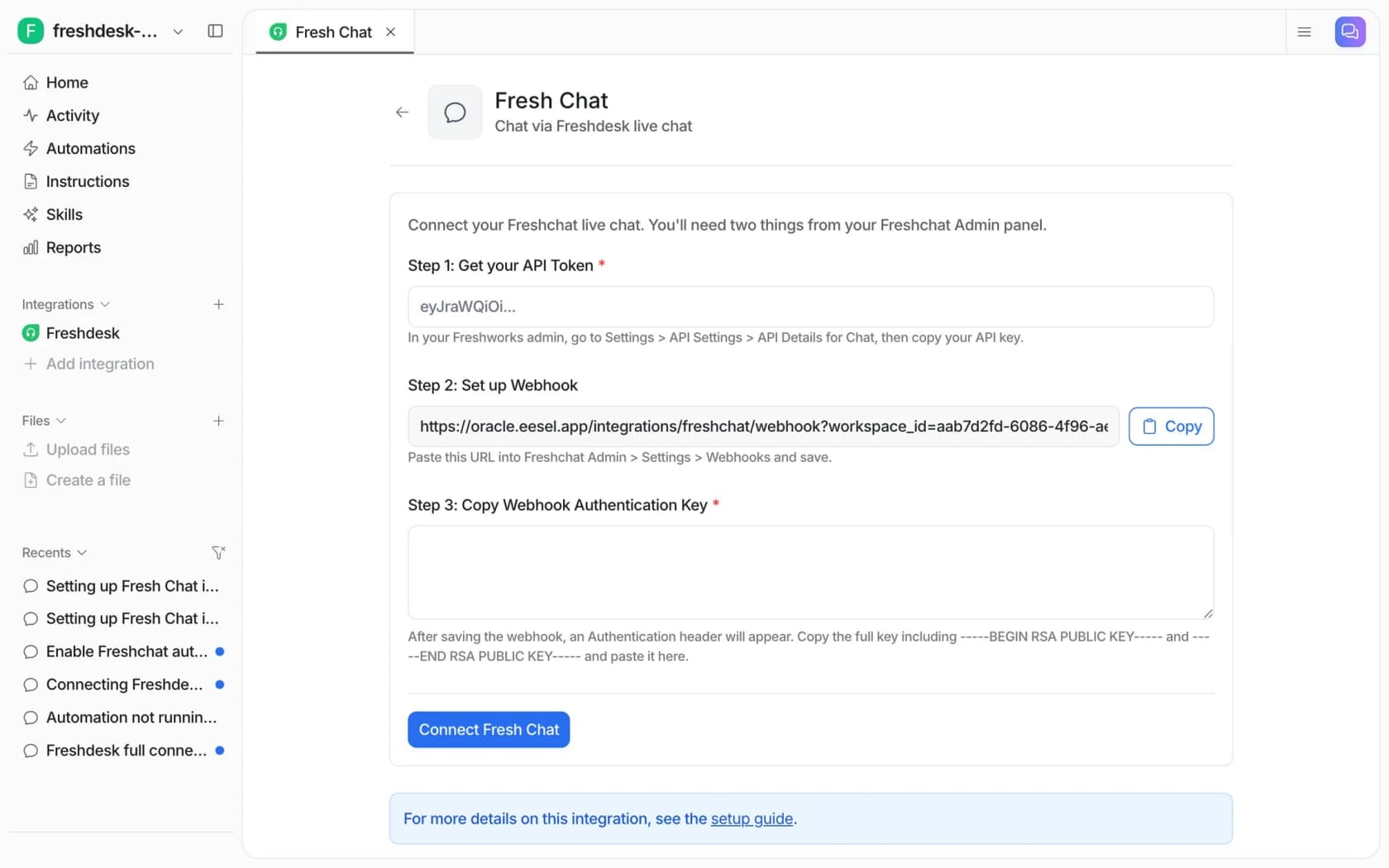The image size is (1389, 868).
Task: Open the hamburger menu icon
Action: 1305,32
